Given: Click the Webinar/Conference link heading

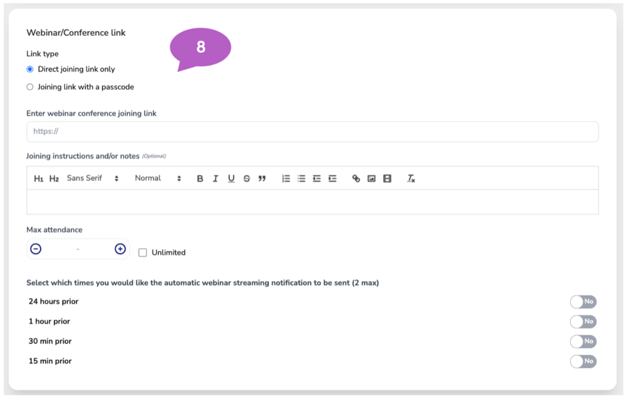Looking at the screenshot, I should pos(76,33).
